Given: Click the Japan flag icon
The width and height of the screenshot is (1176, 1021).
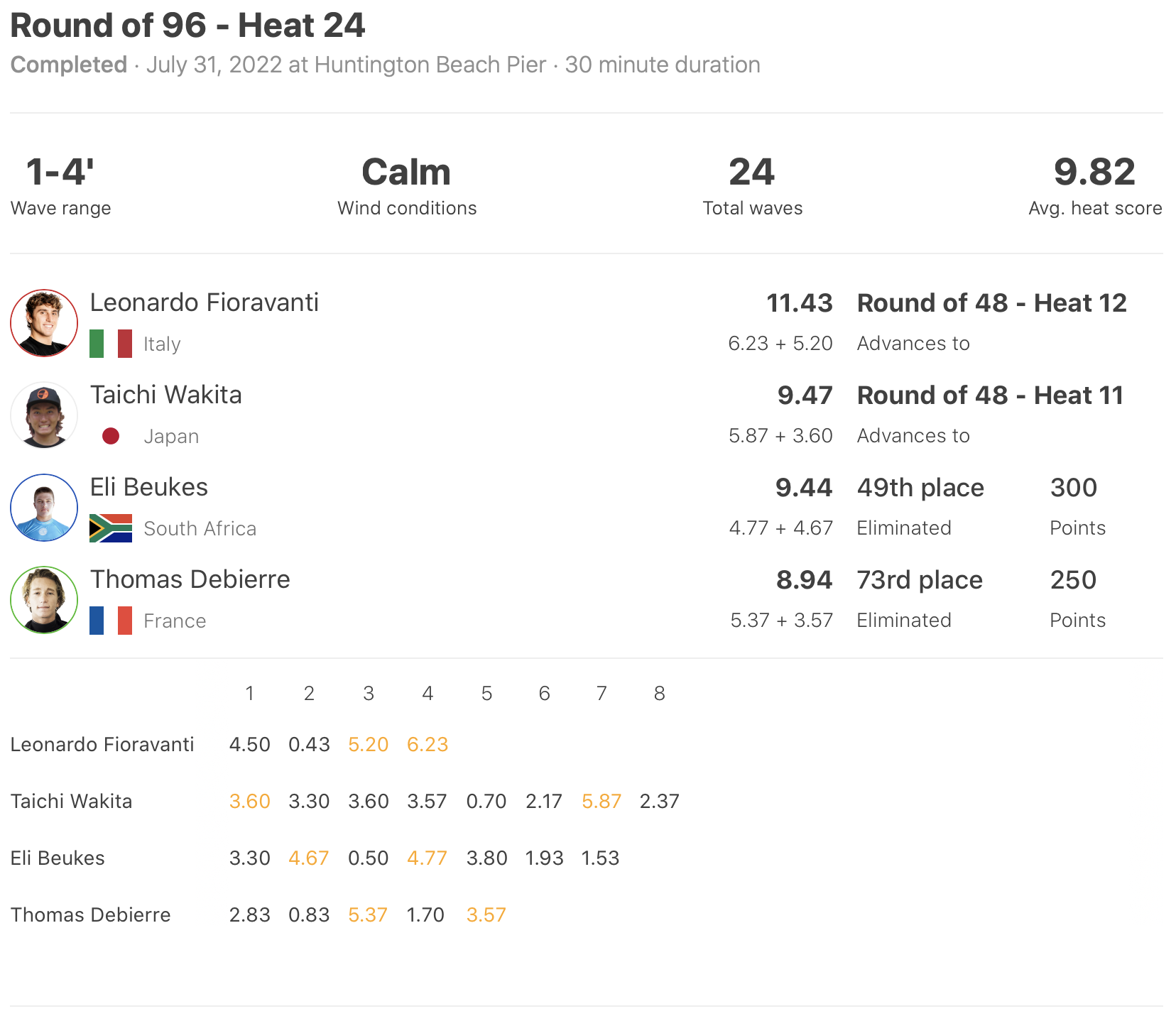Looking at the screenshot, I should [x=111, y=436].
